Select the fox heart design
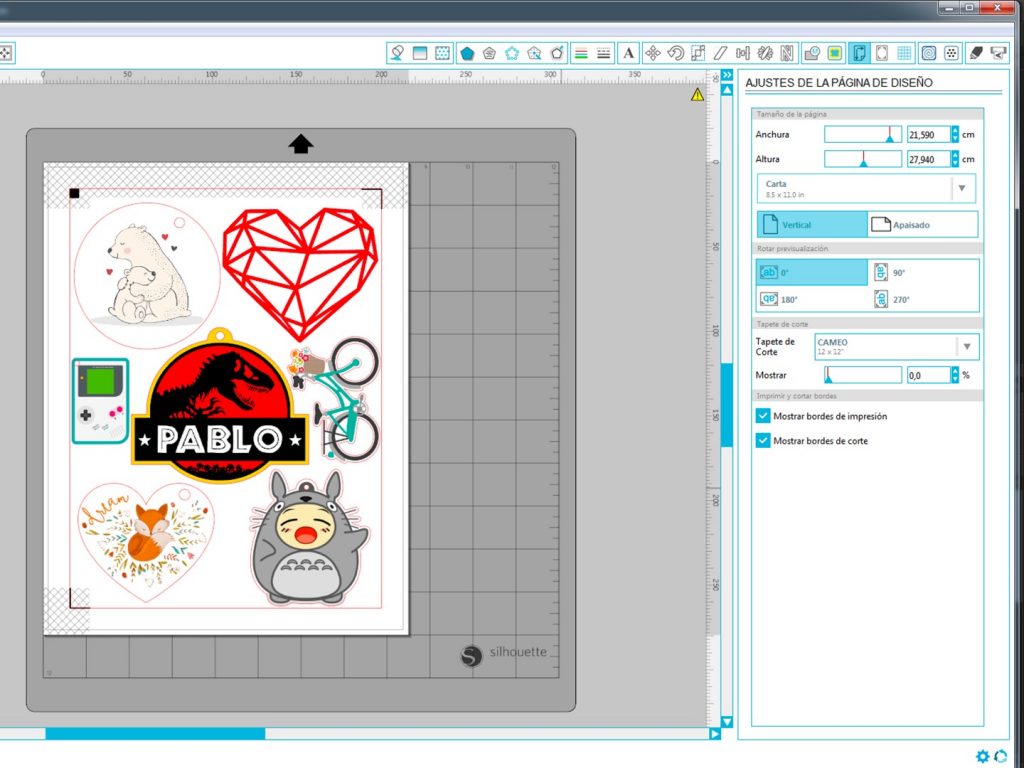 pyautogui.click(x=146, y=541)
